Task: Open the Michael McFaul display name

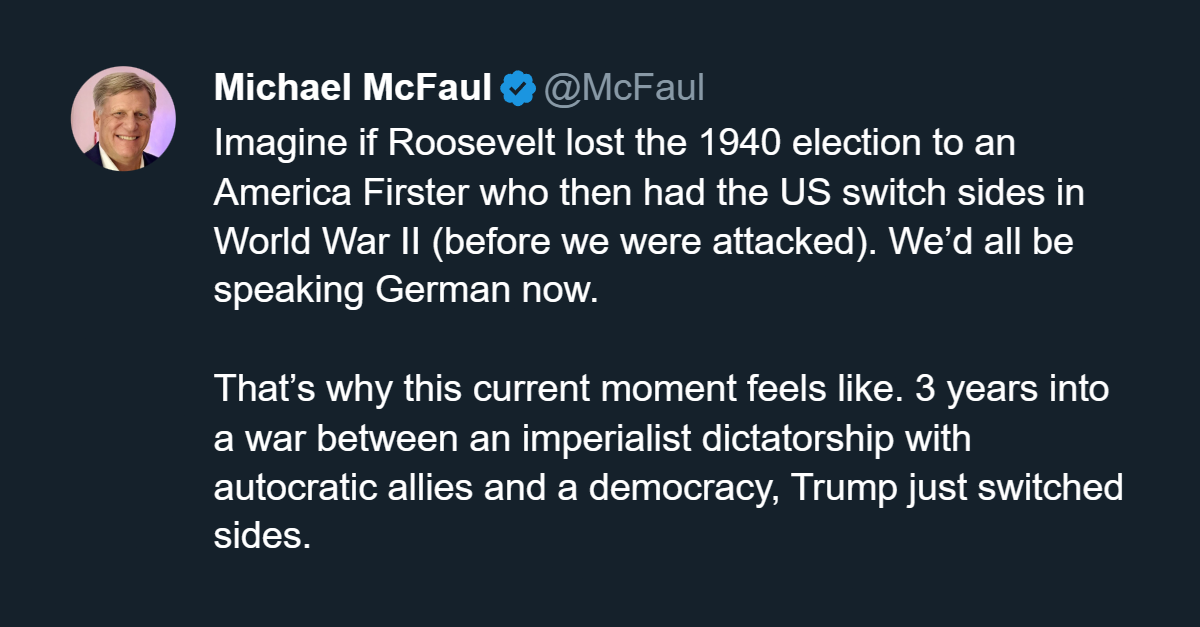Action: pos(352,89)
